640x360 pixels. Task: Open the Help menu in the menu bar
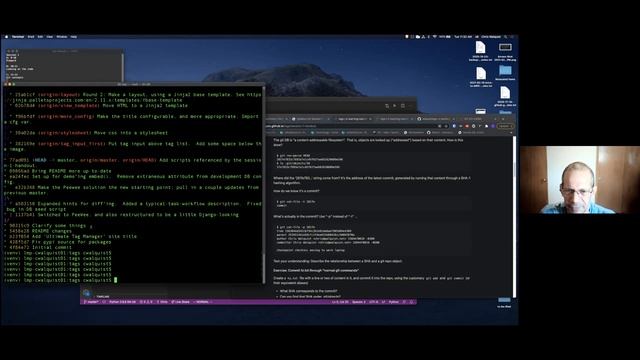pos(74,37)
